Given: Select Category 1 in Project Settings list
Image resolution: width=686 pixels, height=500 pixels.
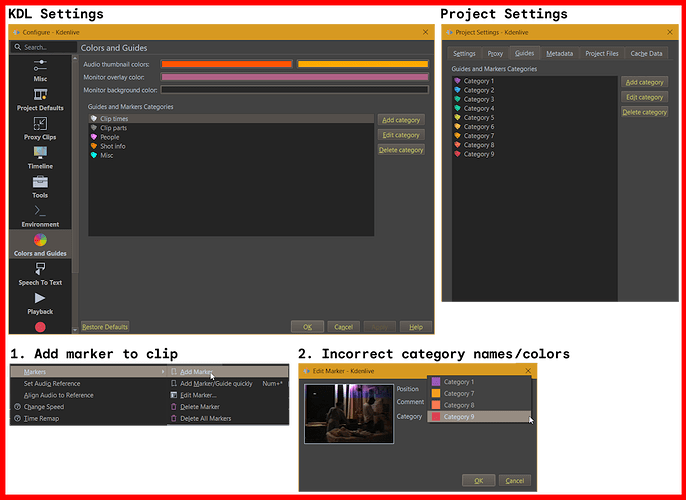Looking at the screenshot, I should (x=535, y=81).
